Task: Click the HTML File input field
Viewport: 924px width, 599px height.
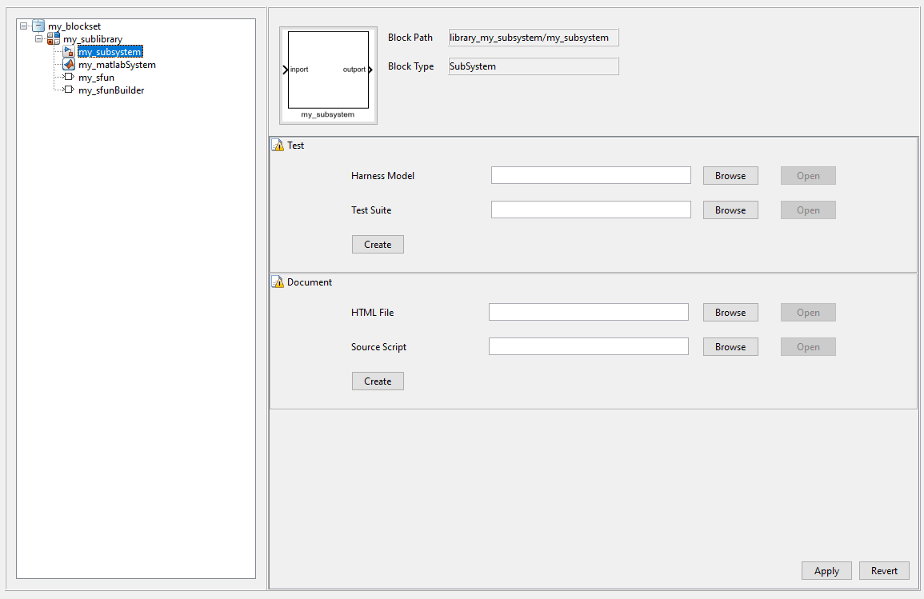Action: pyautogui.click(x=589, y=312)
